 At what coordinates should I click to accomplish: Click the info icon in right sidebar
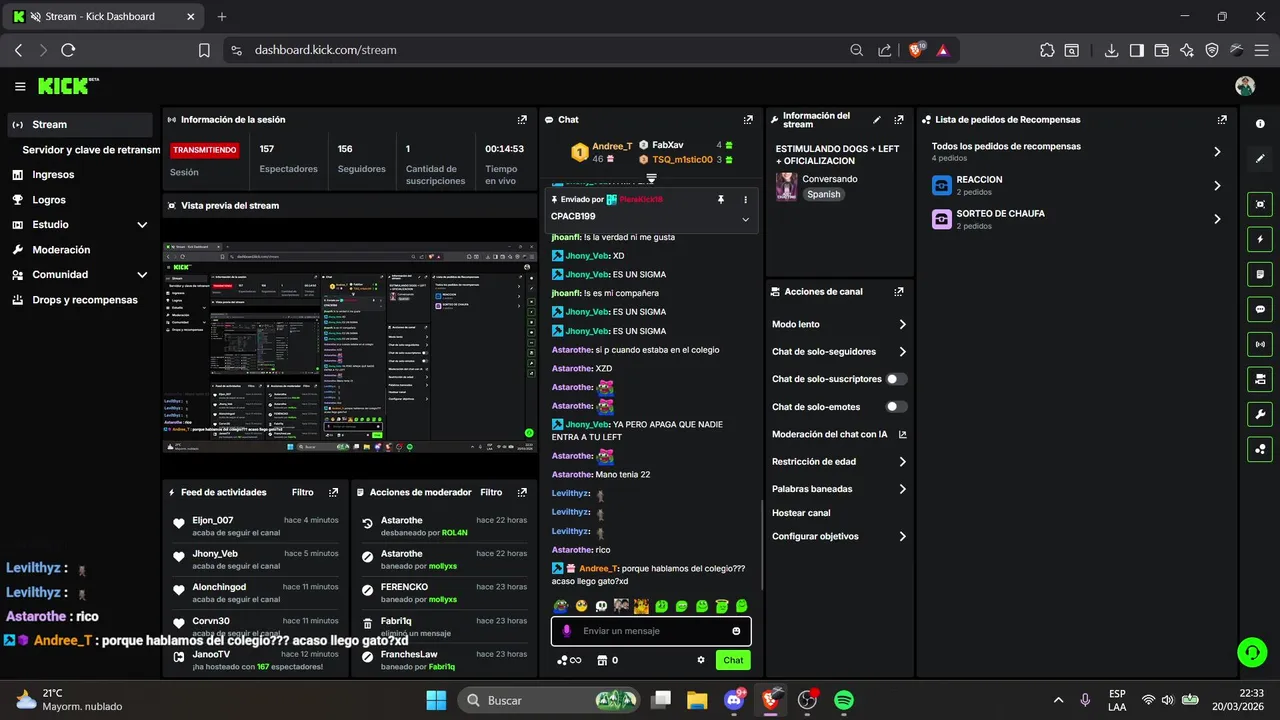1260,123
